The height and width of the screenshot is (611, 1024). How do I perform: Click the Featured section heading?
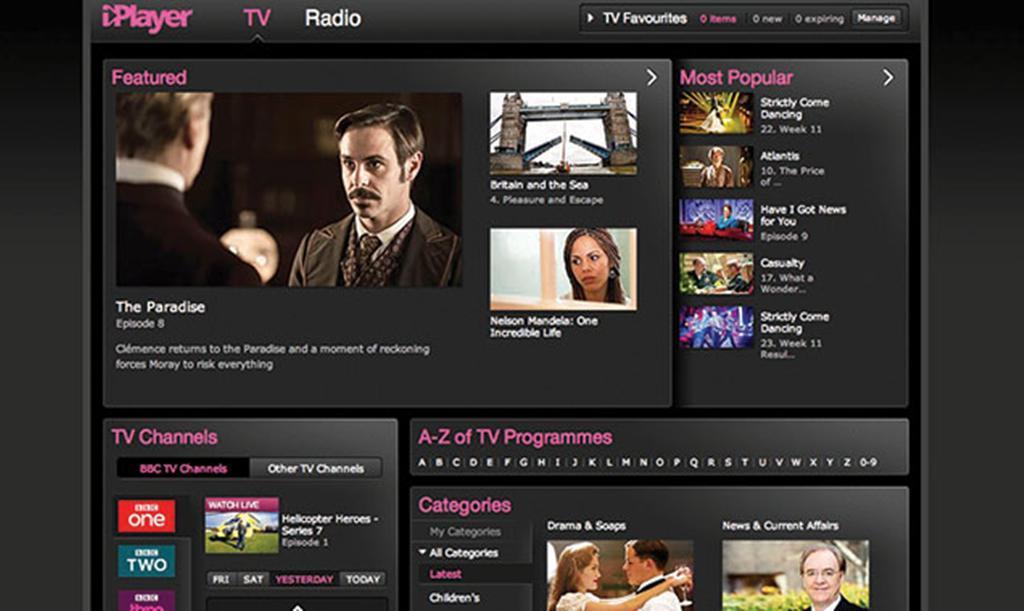pos(149,78)
